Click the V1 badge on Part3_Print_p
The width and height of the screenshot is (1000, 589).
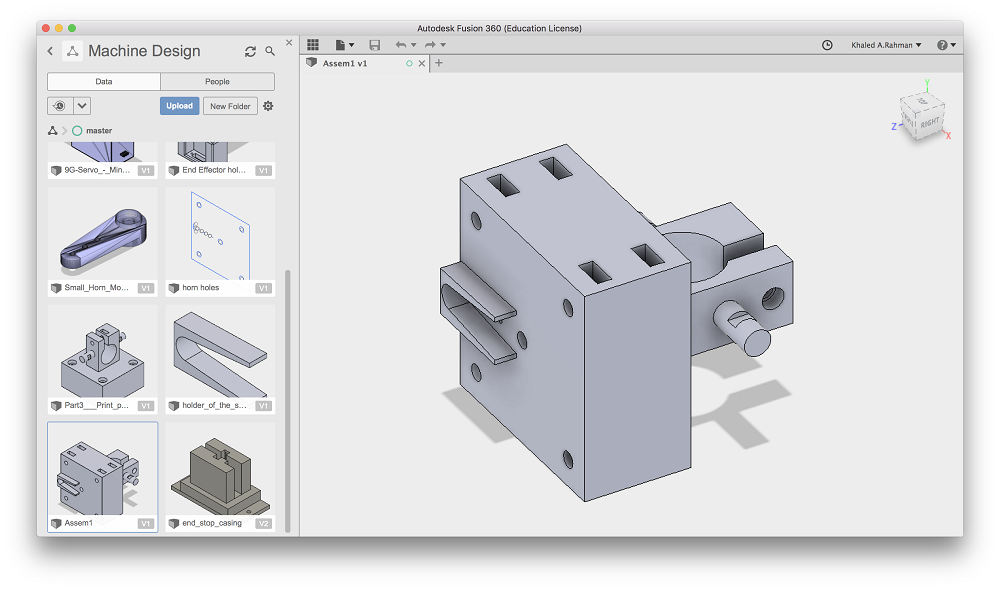pos(146,406)
